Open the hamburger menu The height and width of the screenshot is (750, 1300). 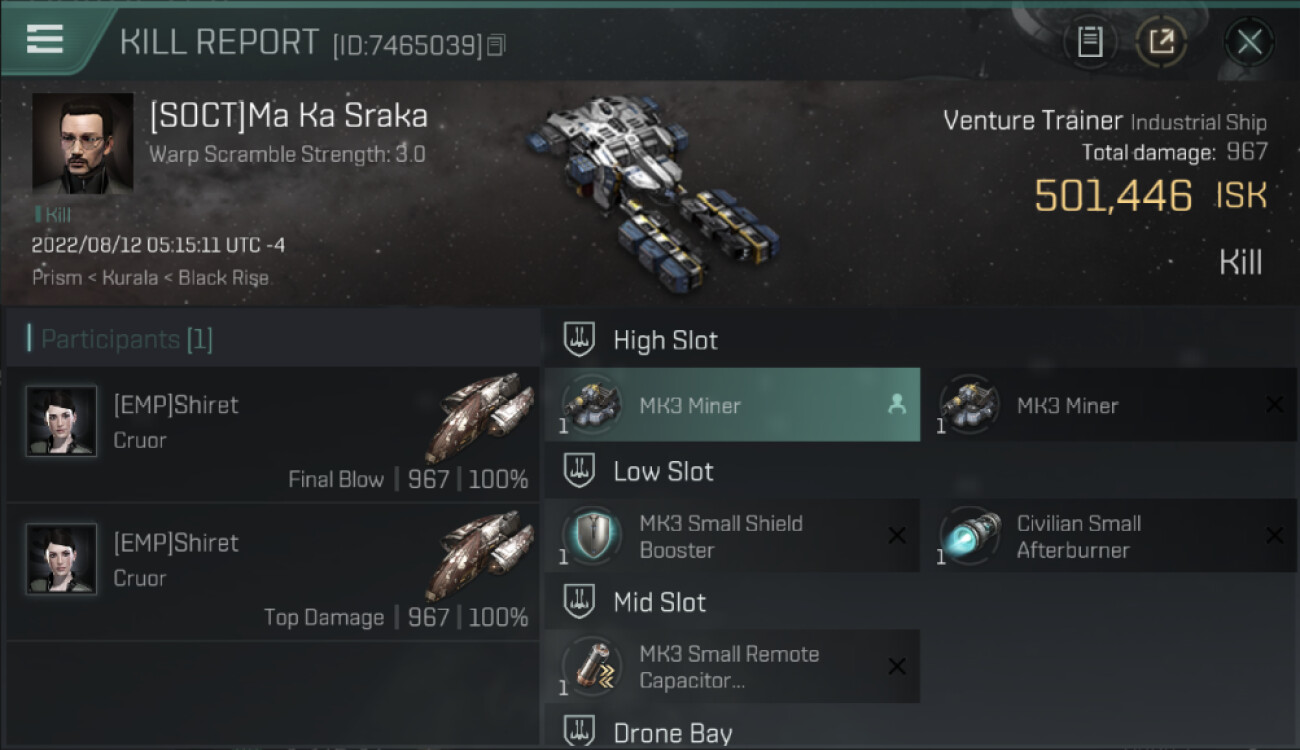[45, 39]
